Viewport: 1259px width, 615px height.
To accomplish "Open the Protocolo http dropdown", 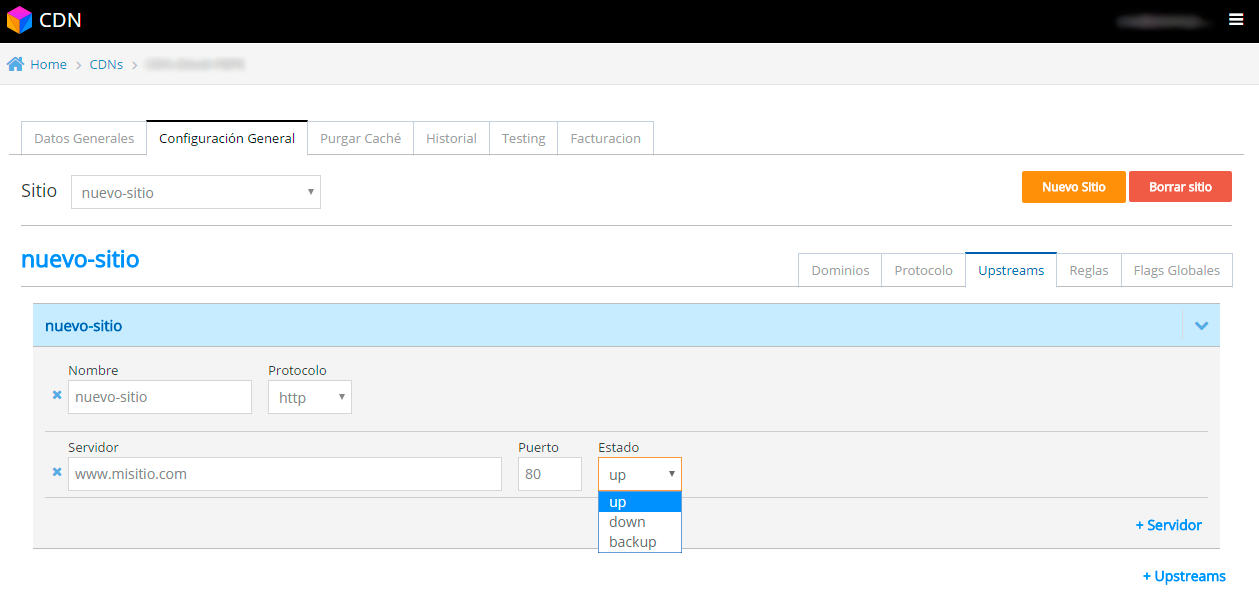I will [x=309, y=397].
